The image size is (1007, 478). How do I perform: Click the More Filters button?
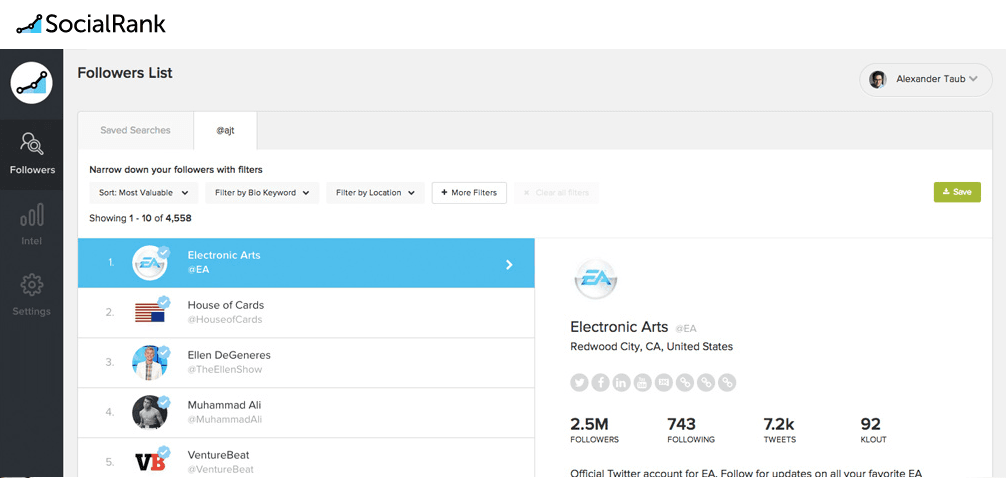click(x=469, y=193)
